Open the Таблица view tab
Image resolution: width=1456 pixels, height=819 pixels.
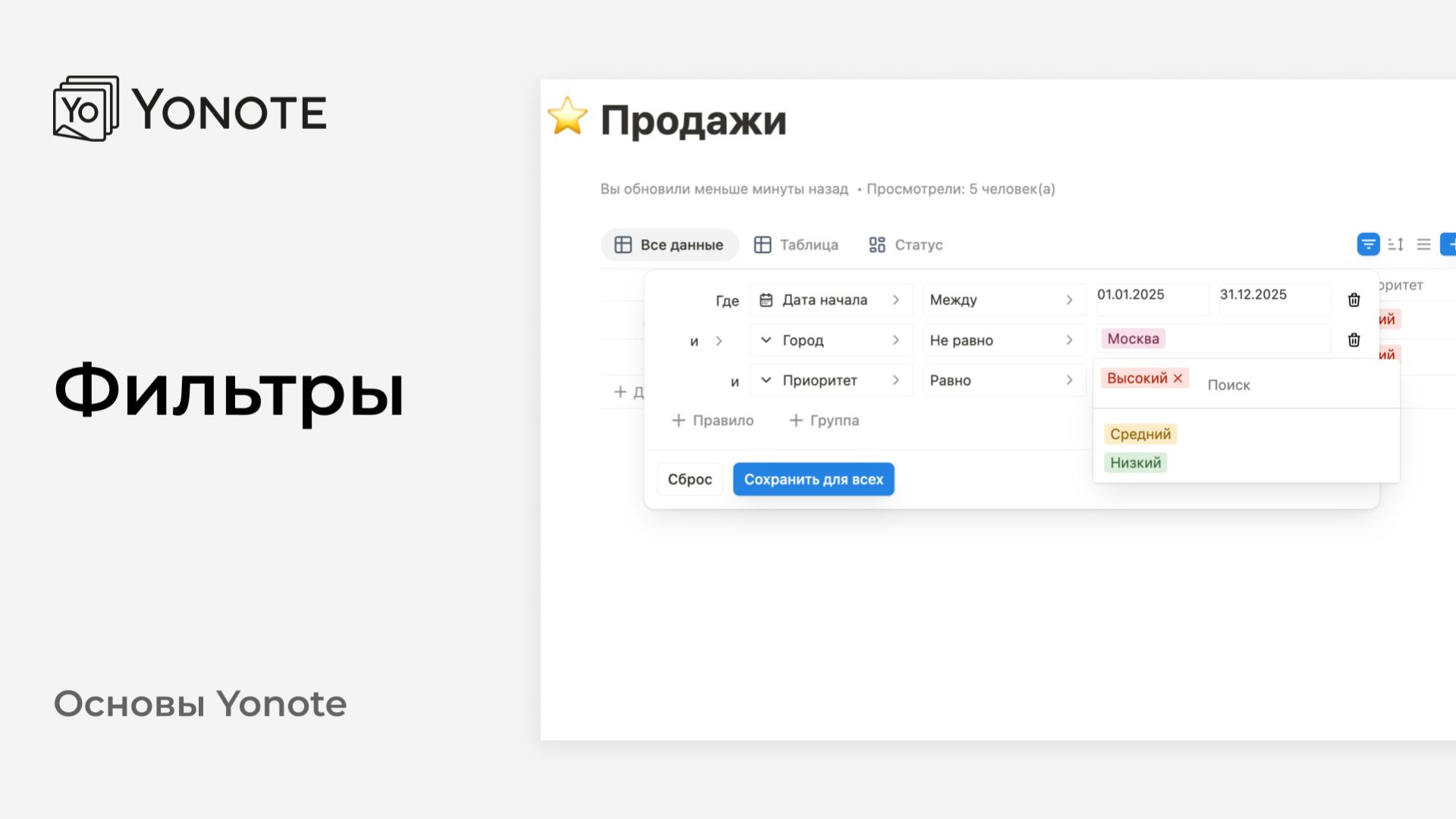(796, 244)
